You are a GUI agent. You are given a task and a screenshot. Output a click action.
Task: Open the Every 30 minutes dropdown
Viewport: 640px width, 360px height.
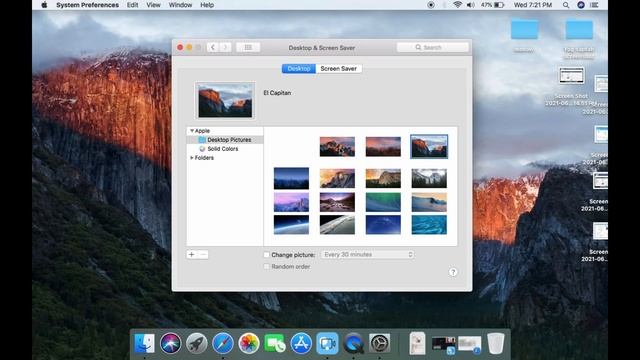367,255
